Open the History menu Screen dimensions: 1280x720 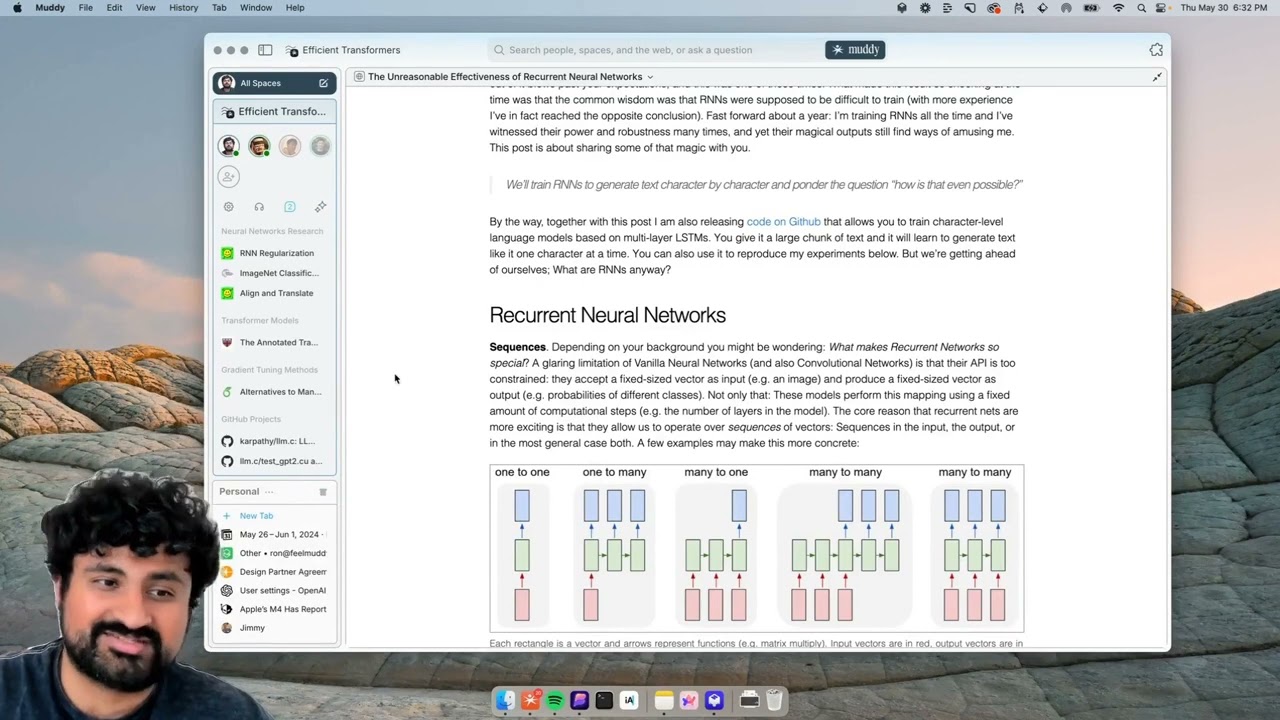(184, 8)
